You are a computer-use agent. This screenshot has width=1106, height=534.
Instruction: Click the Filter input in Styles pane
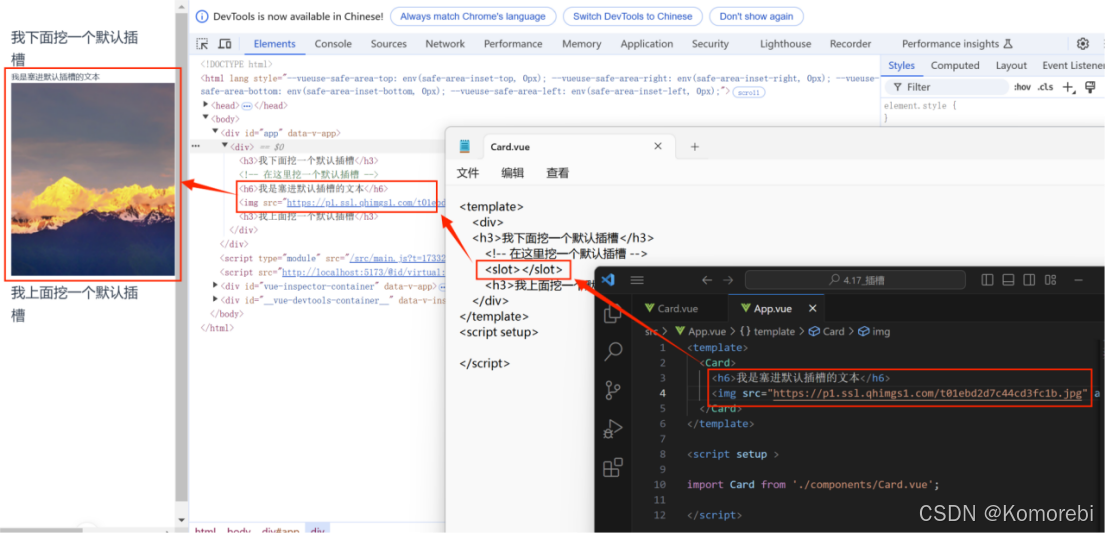click(x=946, y=87)
